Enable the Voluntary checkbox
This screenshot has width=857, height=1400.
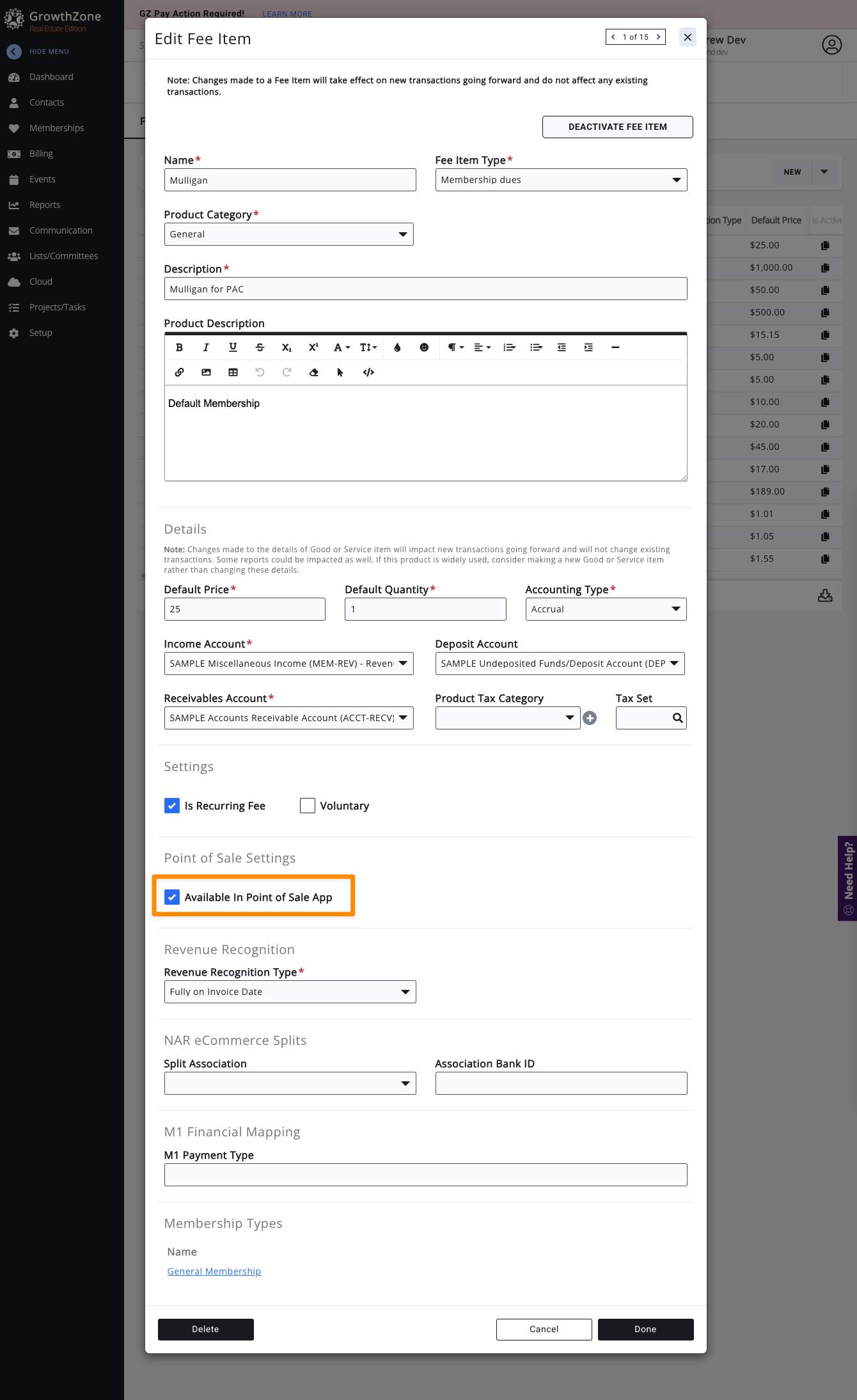(308, 806)
